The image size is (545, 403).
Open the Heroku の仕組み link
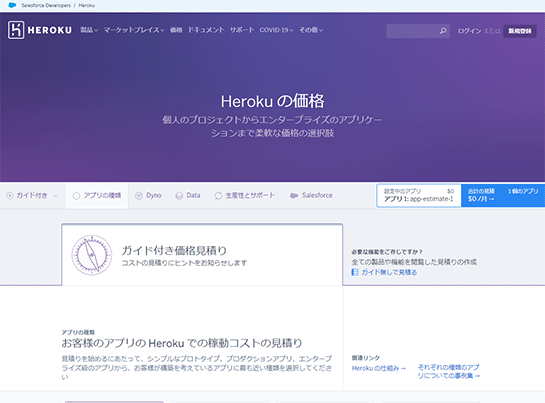(379, 368)
